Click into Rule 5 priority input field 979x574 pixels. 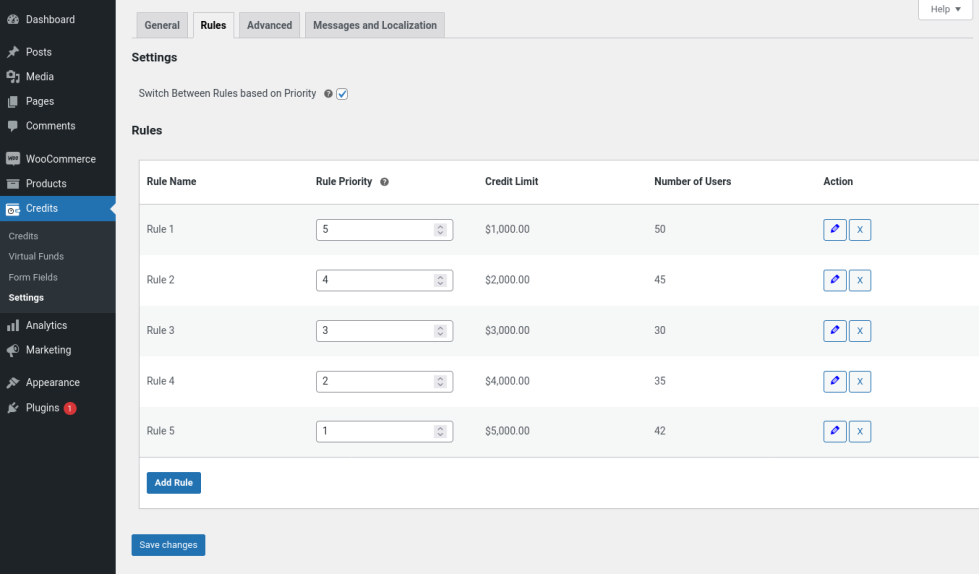tap(374, 432)
